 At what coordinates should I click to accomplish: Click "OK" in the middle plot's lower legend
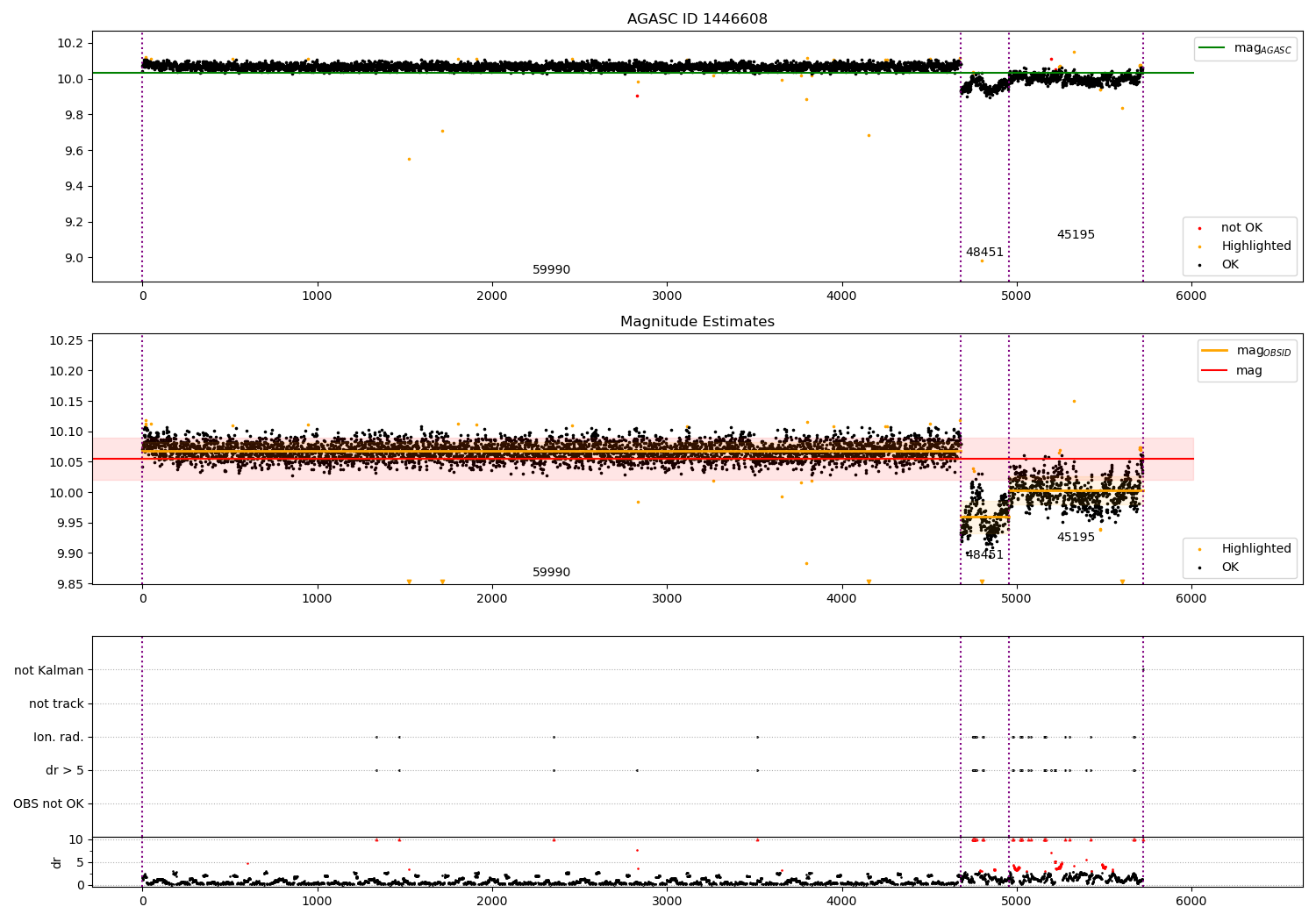pyautogui.click(x=1230, y=568)
